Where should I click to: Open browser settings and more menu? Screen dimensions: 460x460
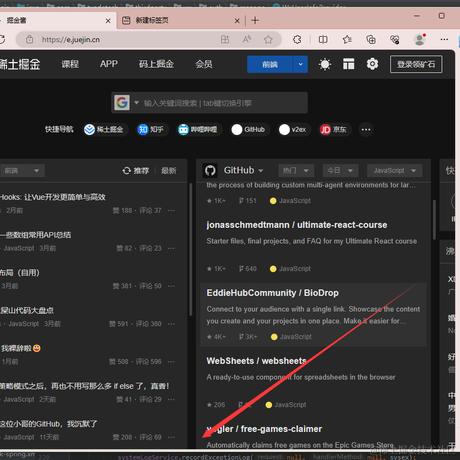[x=444, y=39]
